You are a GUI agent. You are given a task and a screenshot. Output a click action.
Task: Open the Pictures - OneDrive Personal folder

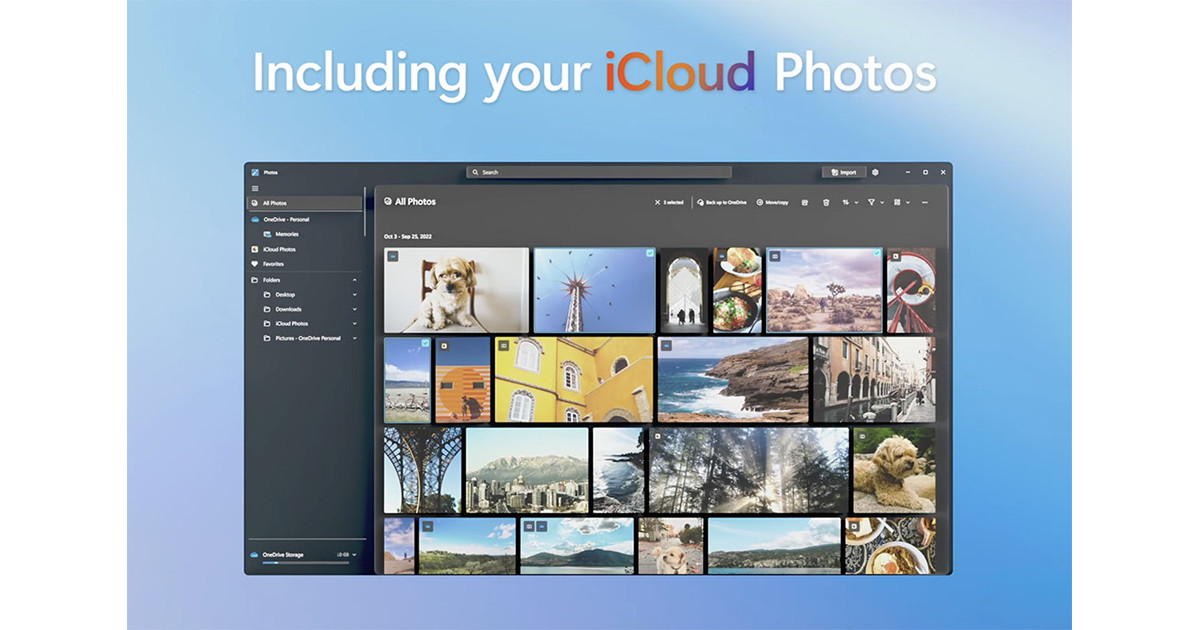(x=305, y=338)
